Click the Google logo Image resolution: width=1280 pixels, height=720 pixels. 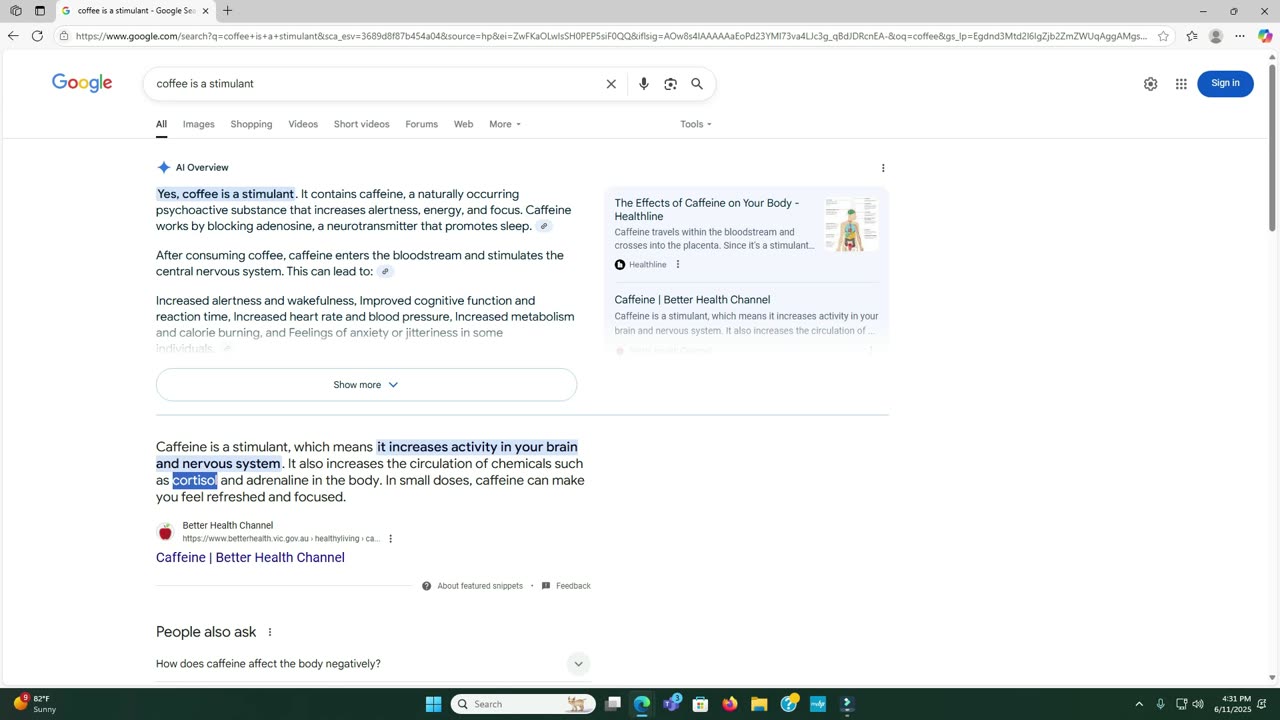[82, 83]
